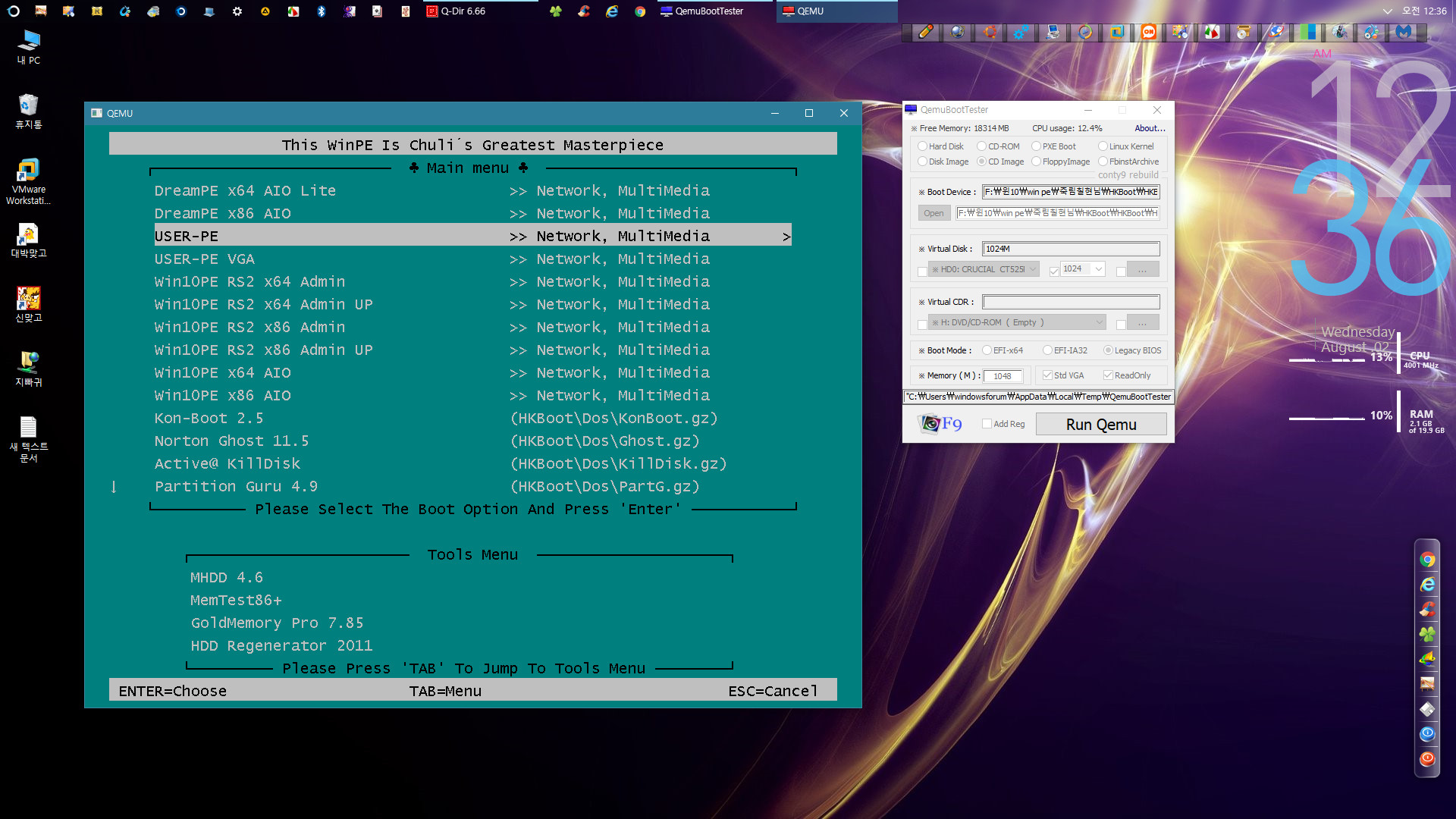Open the '대박맞고' game desktop icon
Viewport: 1456px width, 819px height.
29,240
